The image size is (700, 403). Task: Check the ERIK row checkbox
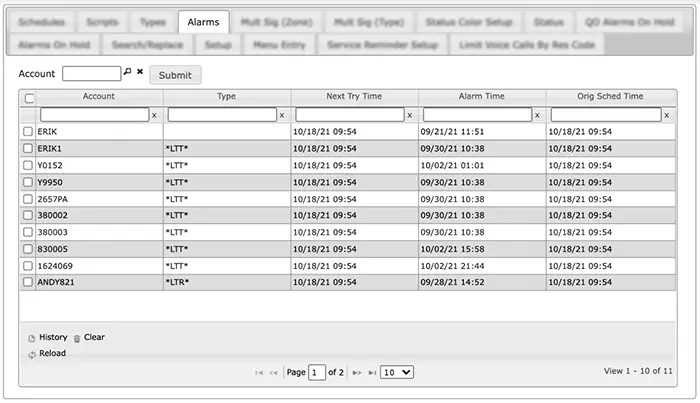(x=28, y=131)
